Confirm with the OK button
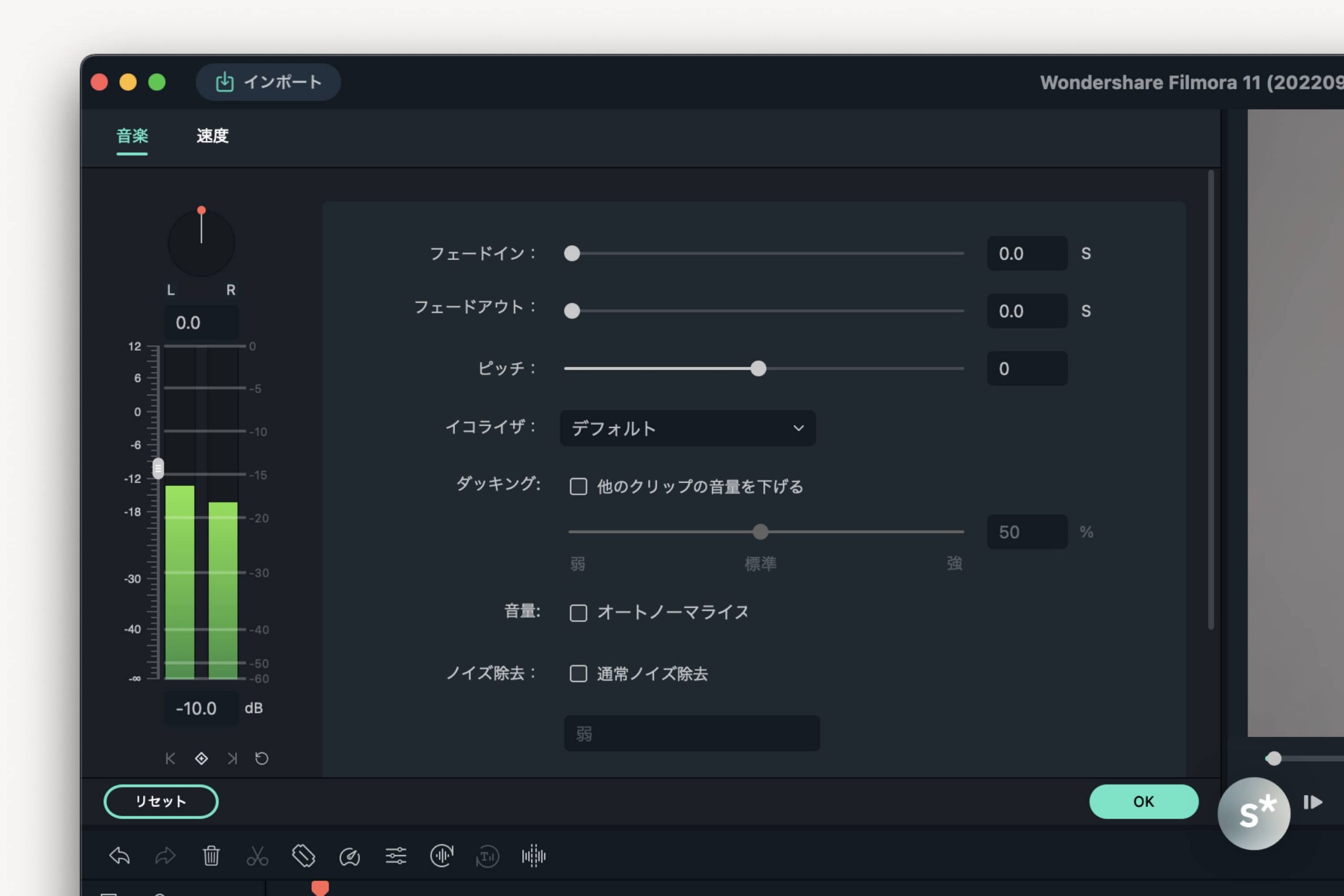Image resolution: width=1344 pixels, height=896 pixels. [1143, 801]
